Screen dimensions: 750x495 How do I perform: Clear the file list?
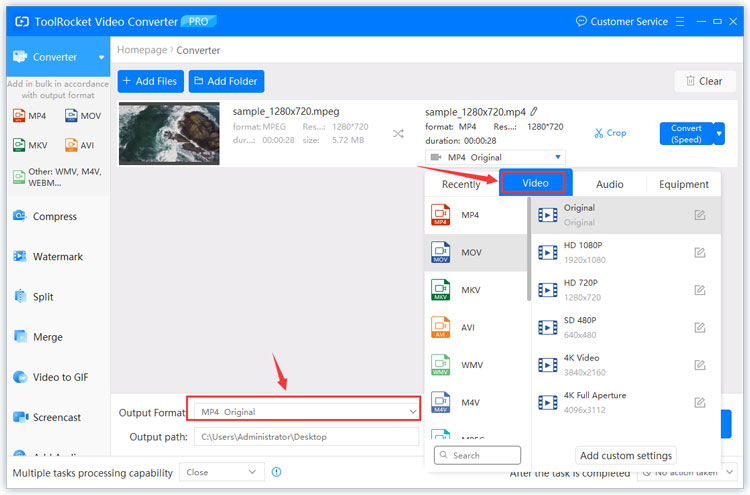pos(704,81)
